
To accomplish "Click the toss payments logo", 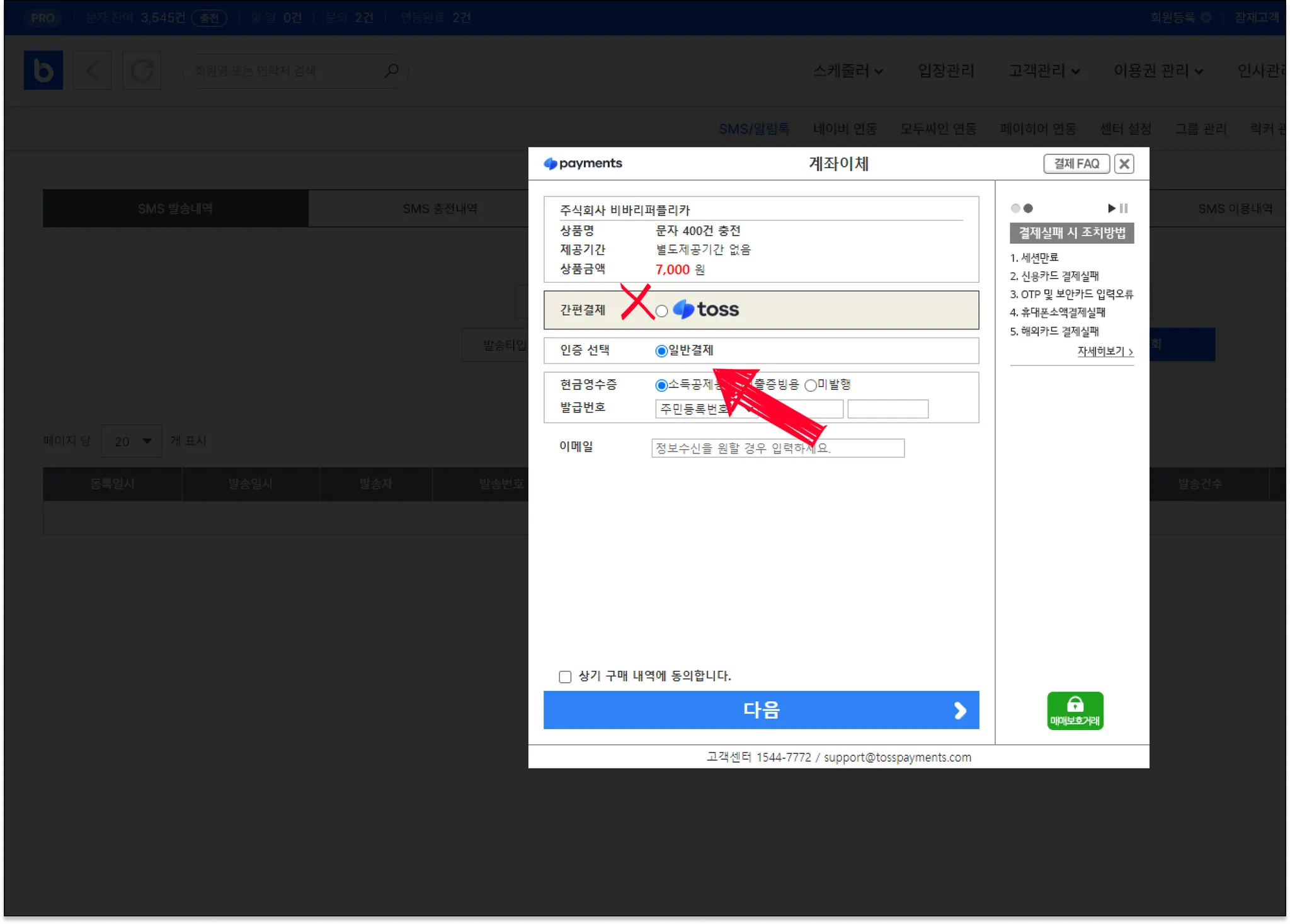I will (583, 163).
